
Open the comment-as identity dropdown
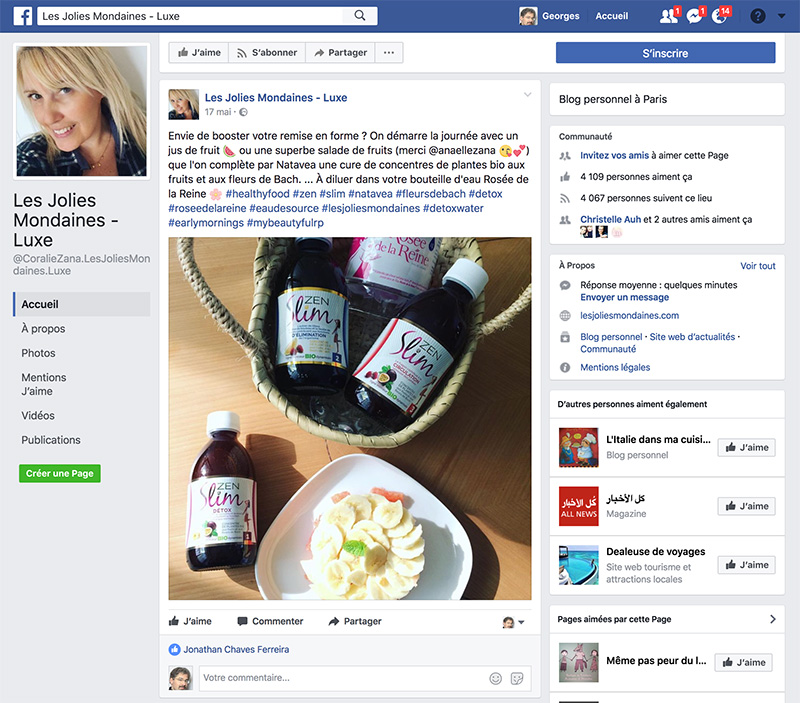513,622
